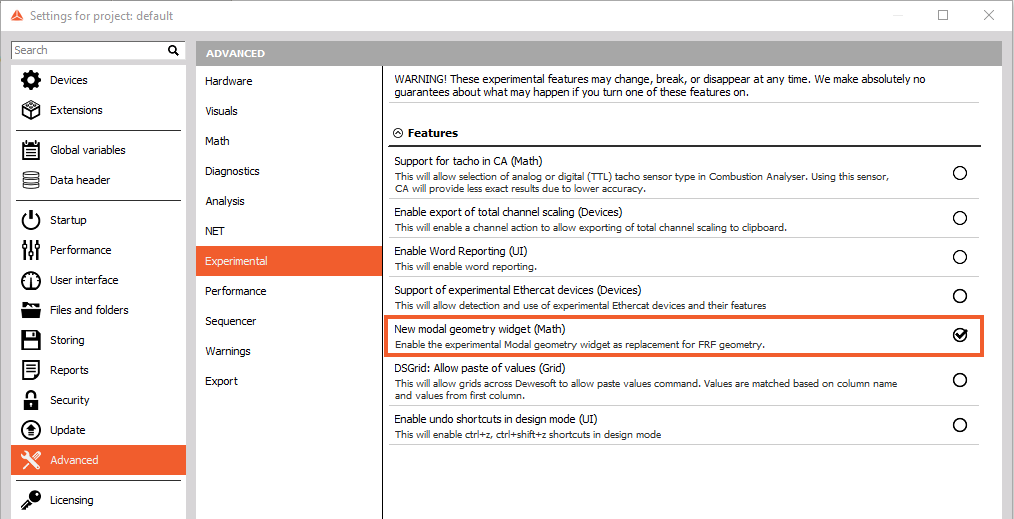
Task: Select the Experimental tab
Action: coord(289,261)
